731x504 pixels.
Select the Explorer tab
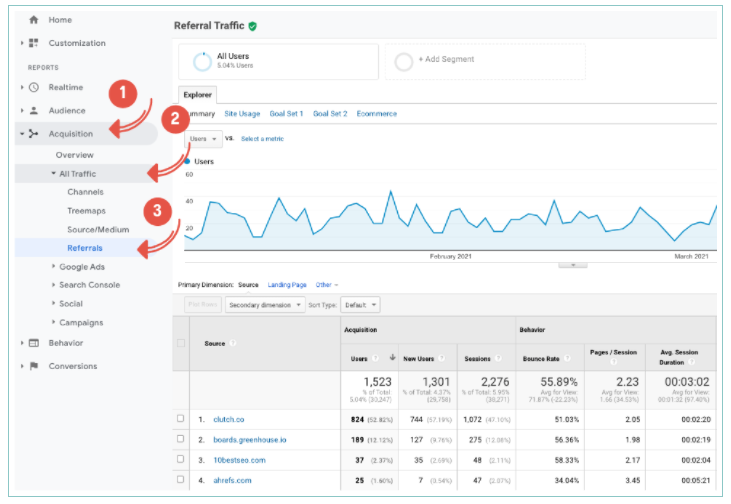198,95
